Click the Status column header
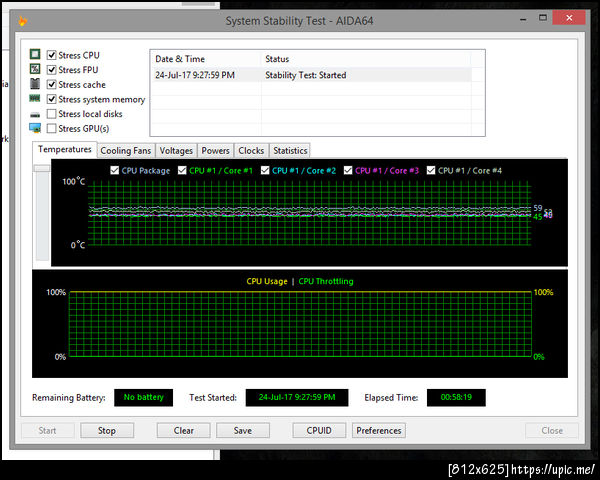The image size is (600, 480). click(x=367, y=59)
